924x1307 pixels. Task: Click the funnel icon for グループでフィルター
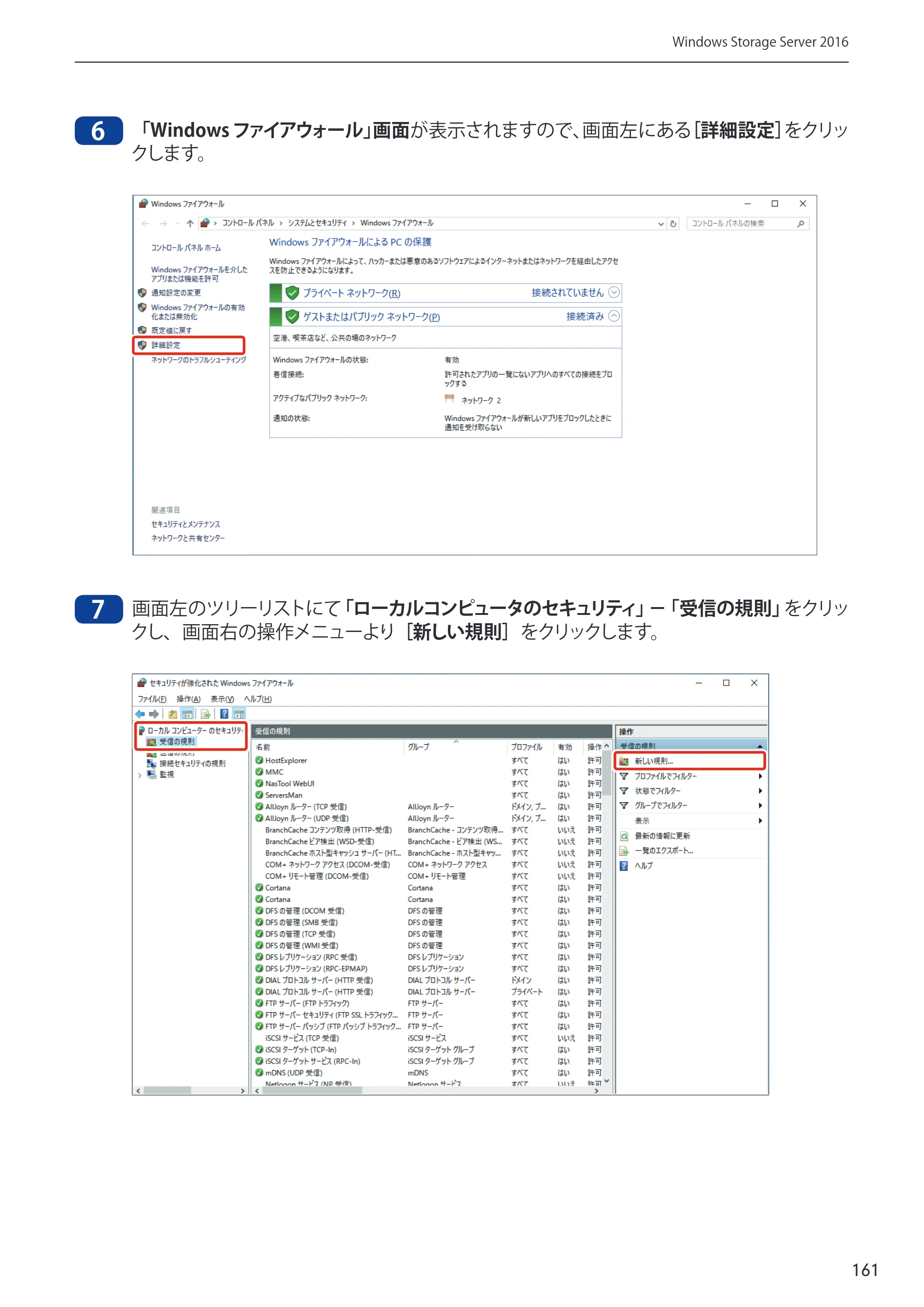[624, 805]
